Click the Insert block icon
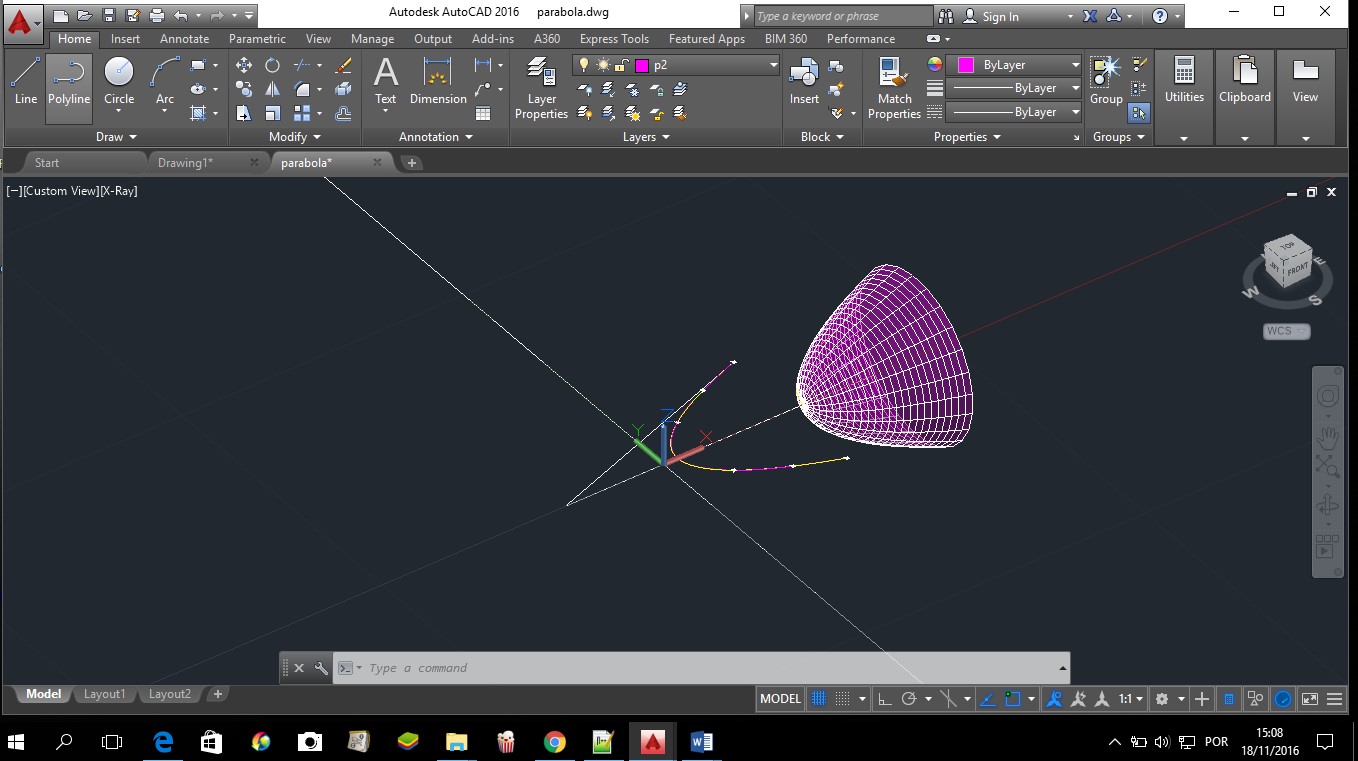 click(804, 82)
